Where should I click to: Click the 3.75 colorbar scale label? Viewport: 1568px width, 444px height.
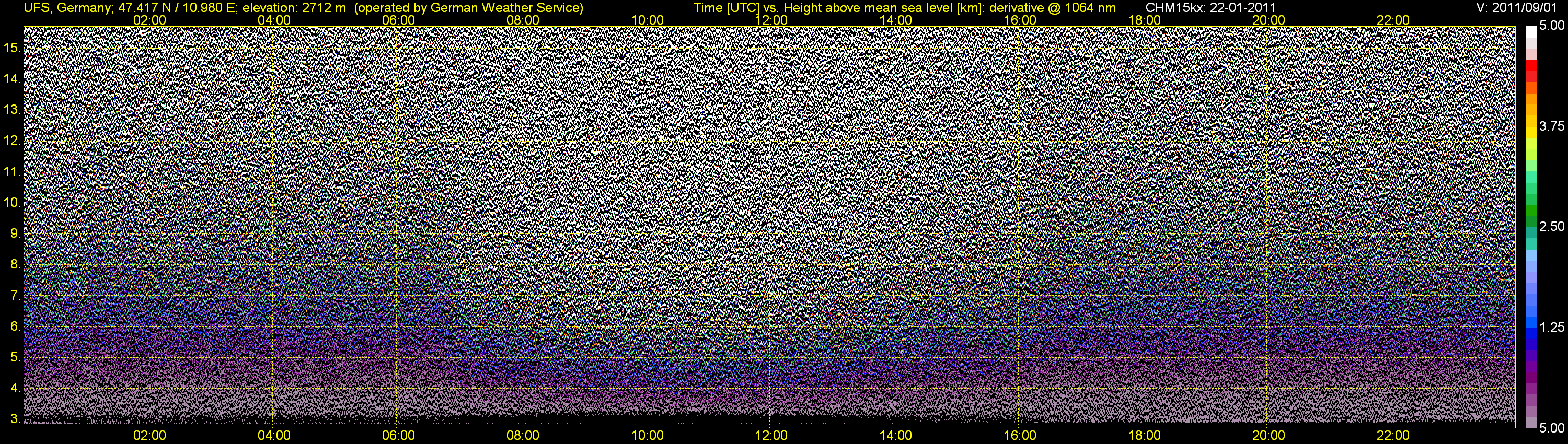1552,126
